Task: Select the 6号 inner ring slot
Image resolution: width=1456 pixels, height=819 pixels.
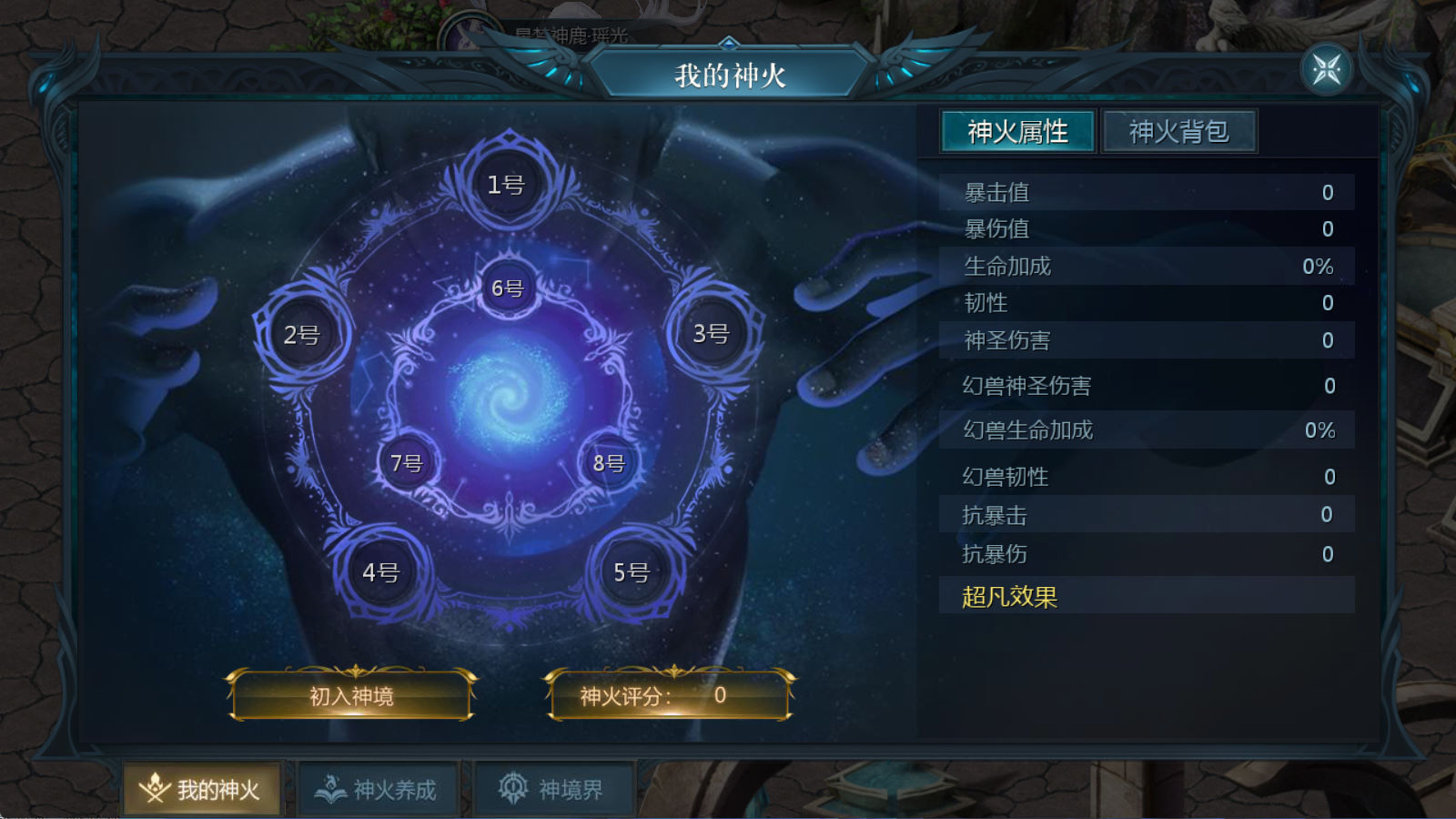Action: pos(508,288)
